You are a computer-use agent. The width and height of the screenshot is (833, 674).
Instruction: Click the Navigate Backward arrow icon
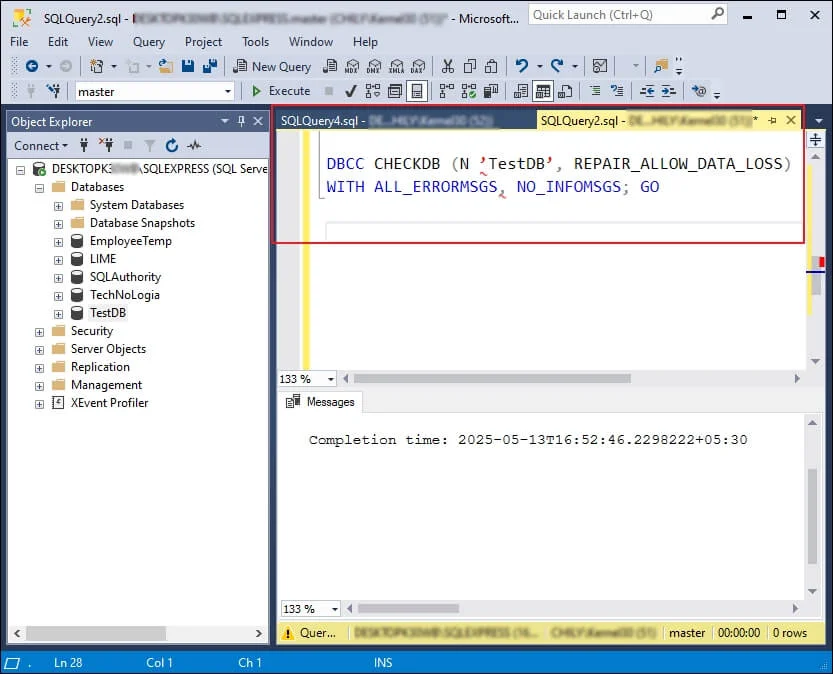click(32, 66)
